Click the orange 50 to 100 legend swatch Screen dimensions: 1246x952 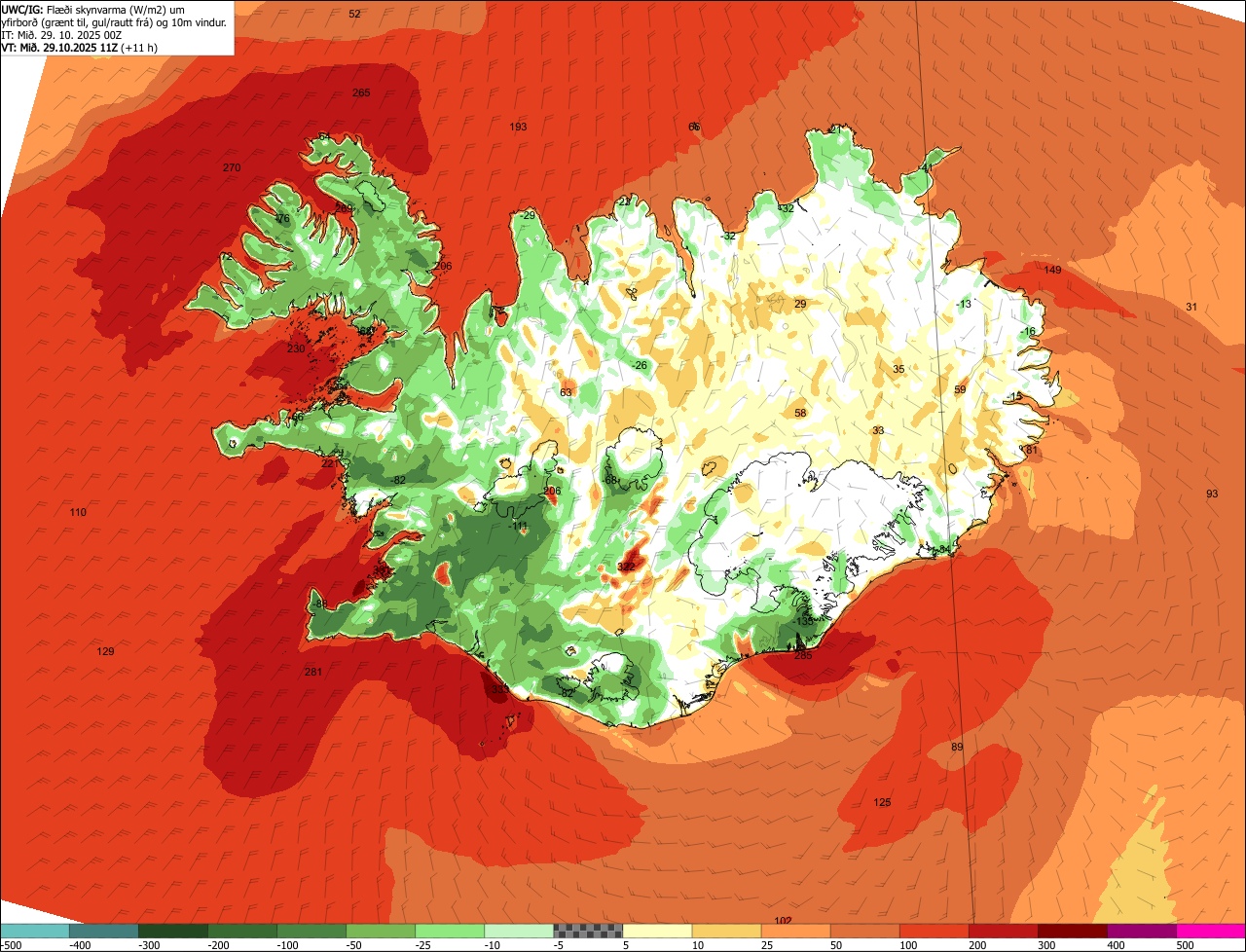865,931
